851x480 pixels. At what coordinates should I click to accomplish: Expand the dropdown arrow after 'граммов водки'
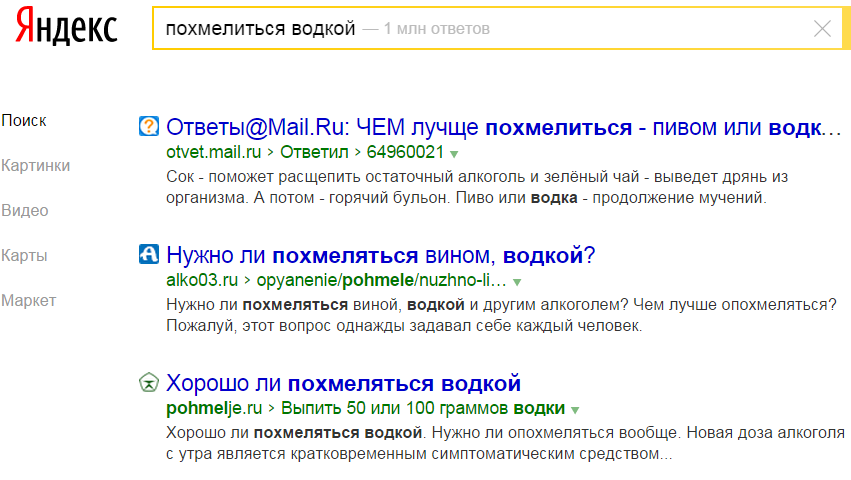tap(575, 410)
